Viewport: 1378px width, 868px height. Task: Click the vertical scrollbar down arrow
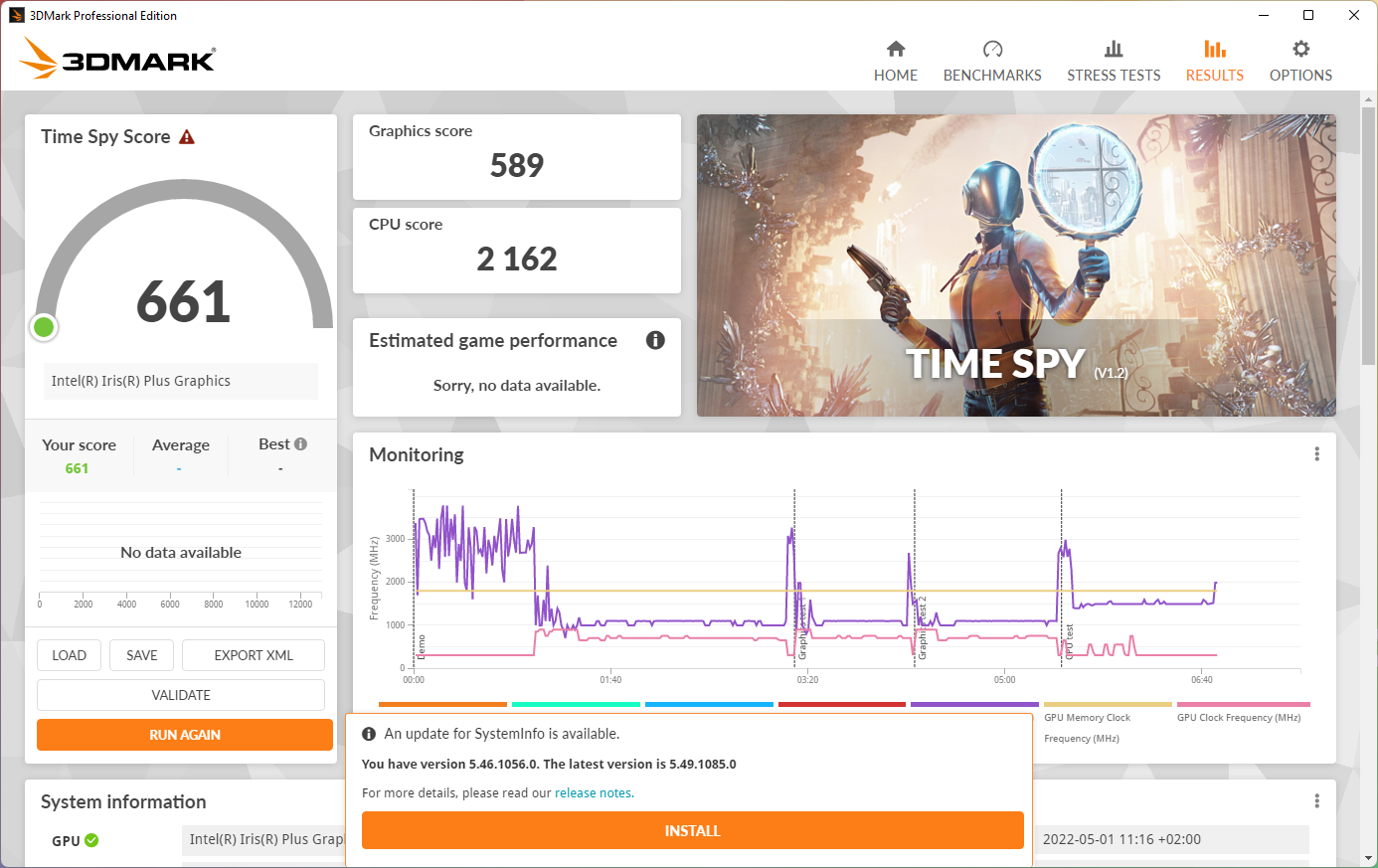(x=1369, y=858)
